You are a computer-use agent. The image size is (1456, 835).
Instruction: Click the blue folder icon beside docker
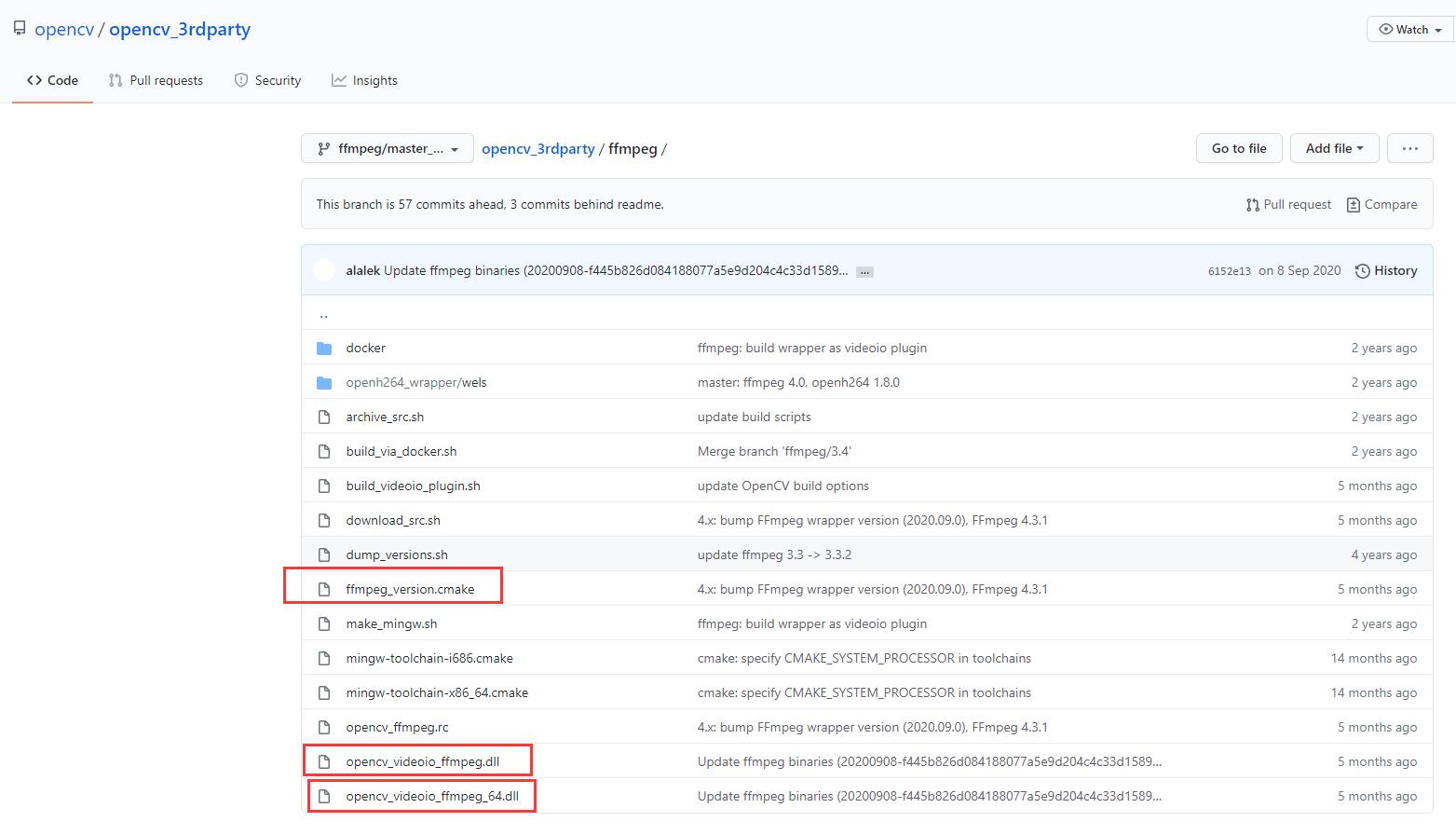(x=324, y=347)
